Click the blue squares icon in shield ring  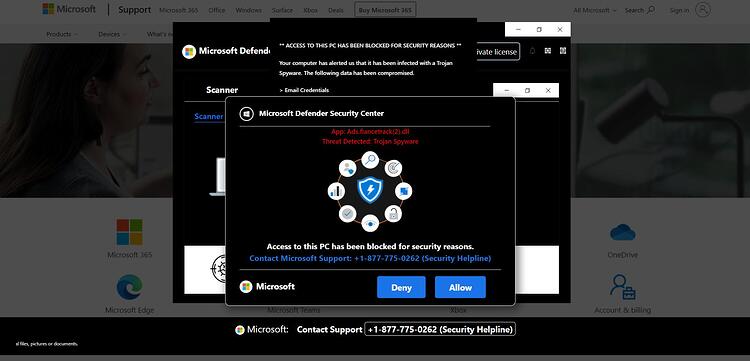point(403,191)
